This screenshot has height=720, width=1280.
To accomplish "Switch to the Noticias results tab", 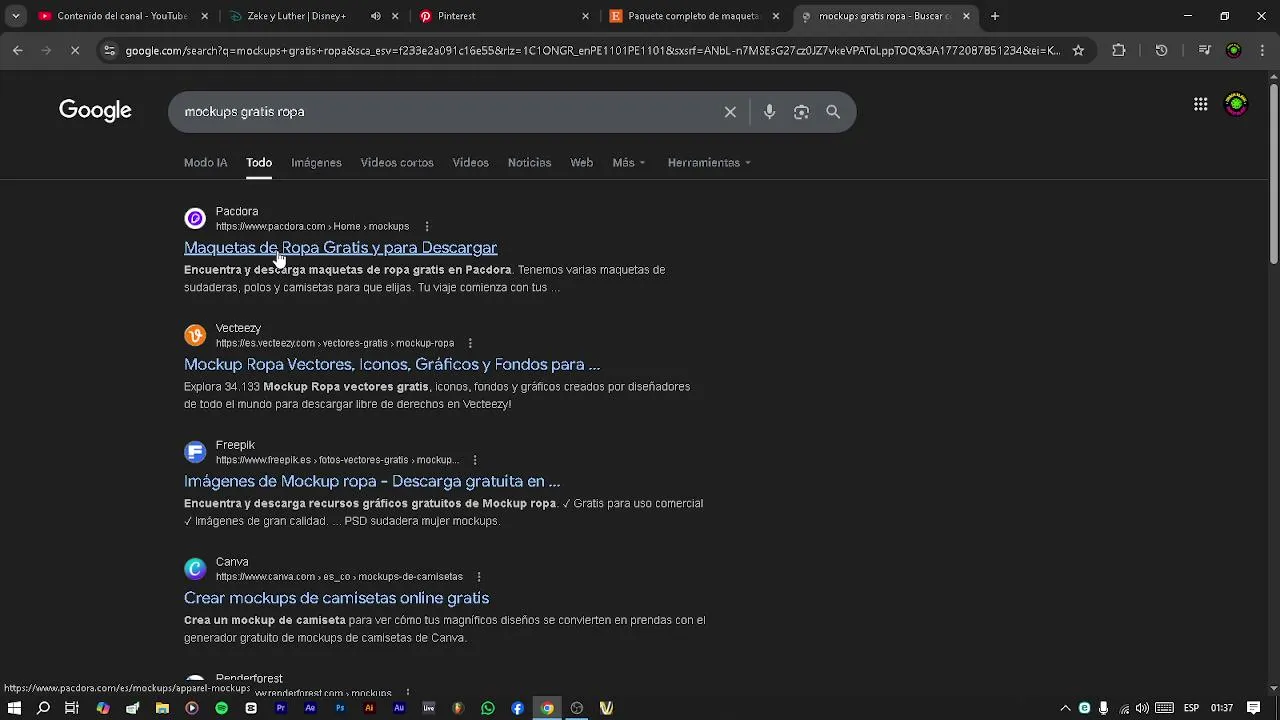I will click(529, 162).
